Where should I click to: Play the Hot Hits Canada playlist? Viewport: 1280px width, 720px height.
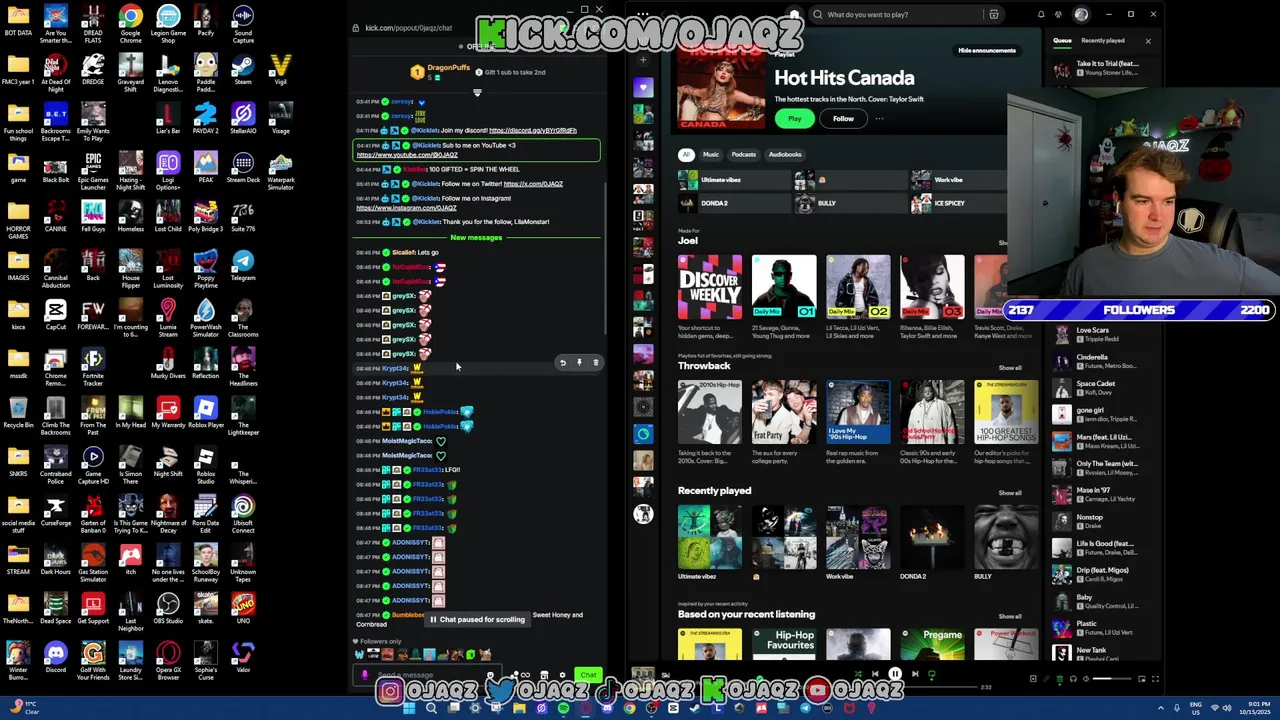pyautogui.click(x=795, y=118)
